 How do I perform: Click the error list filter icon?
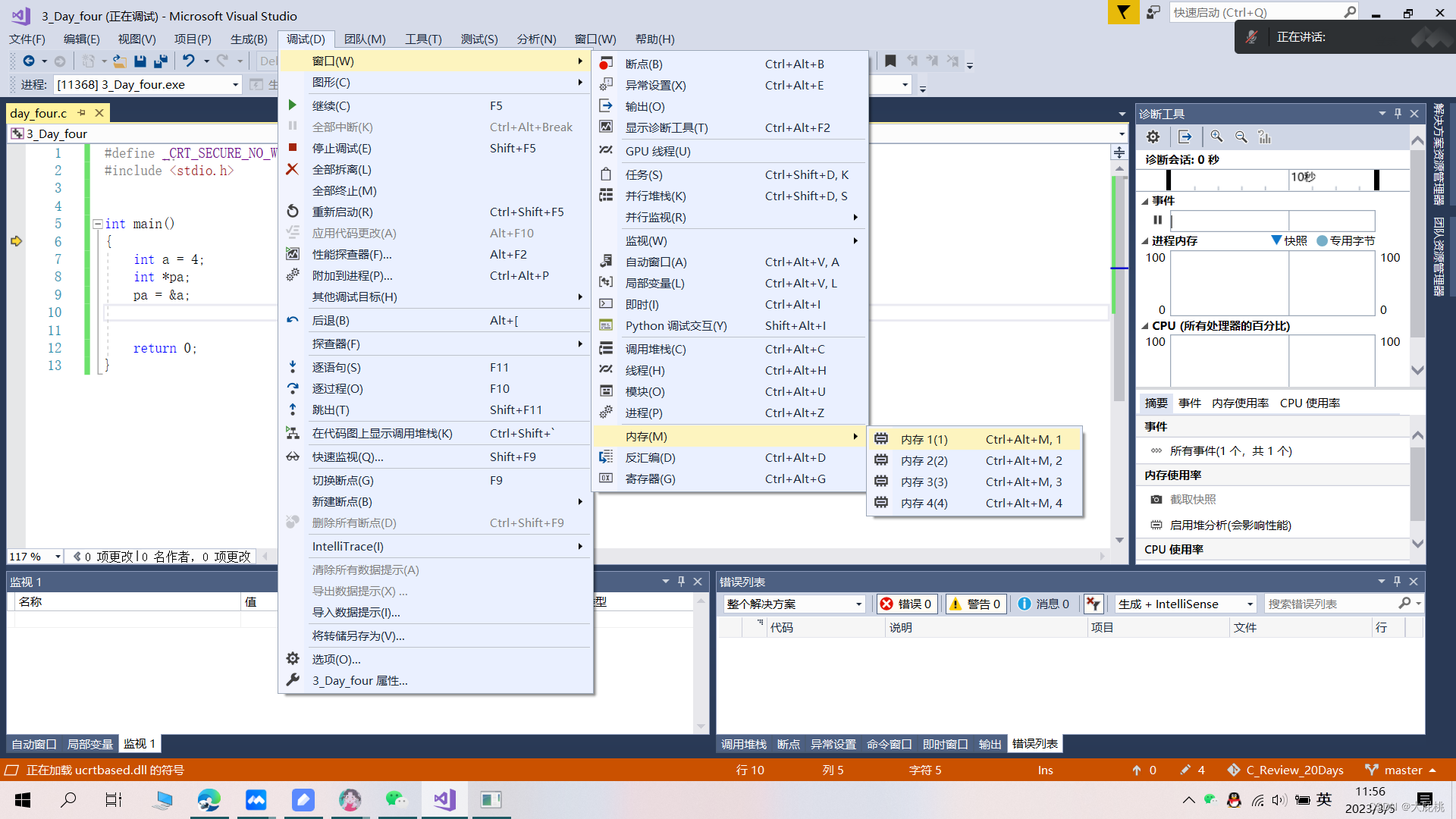pyautogui.click(x=1093, y=604)
